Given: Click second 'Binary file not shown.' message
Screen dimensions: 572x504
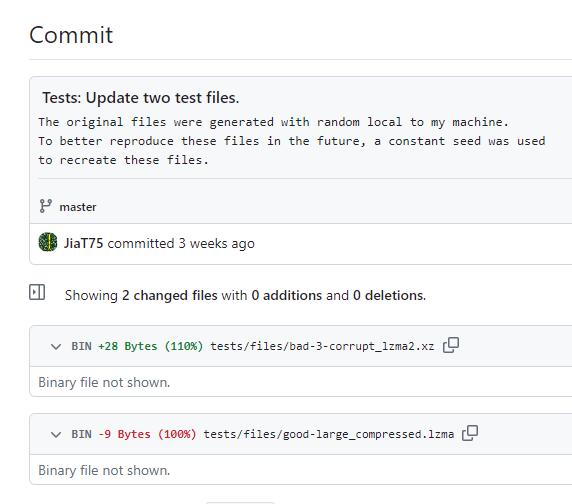Looking at the screenshot, I should (x=104, y=470).
